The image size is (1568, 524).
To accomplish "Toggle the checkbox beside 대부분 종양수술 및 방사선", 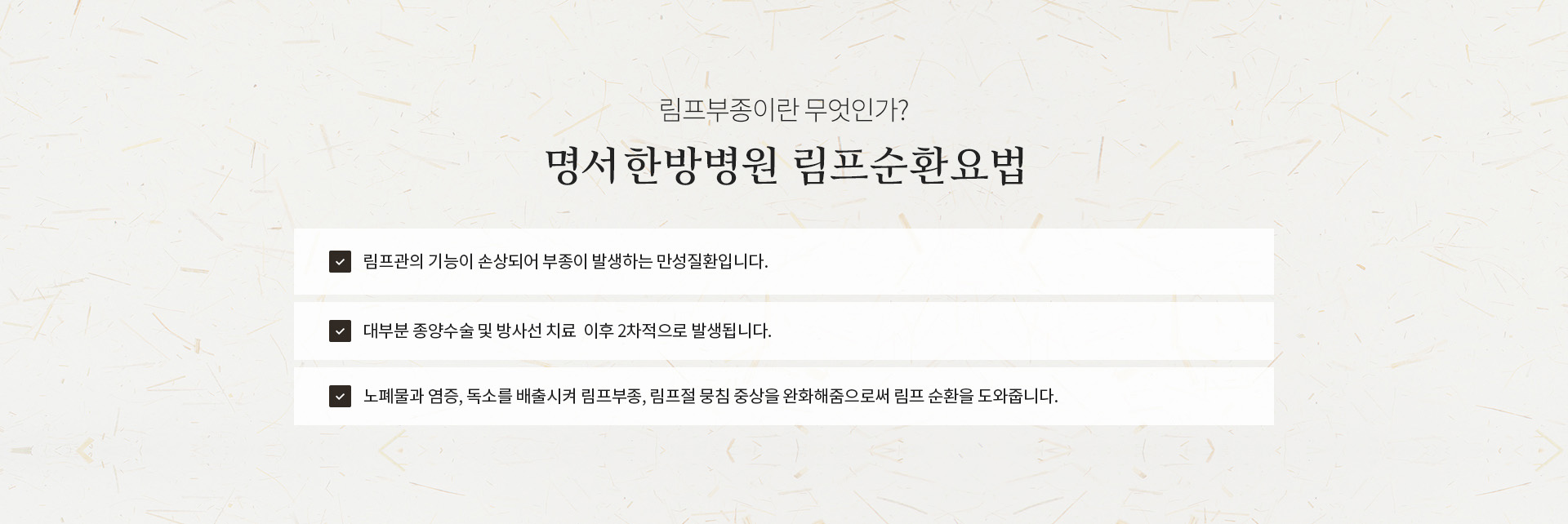I will pyautogui.click(x=340, y=331).
